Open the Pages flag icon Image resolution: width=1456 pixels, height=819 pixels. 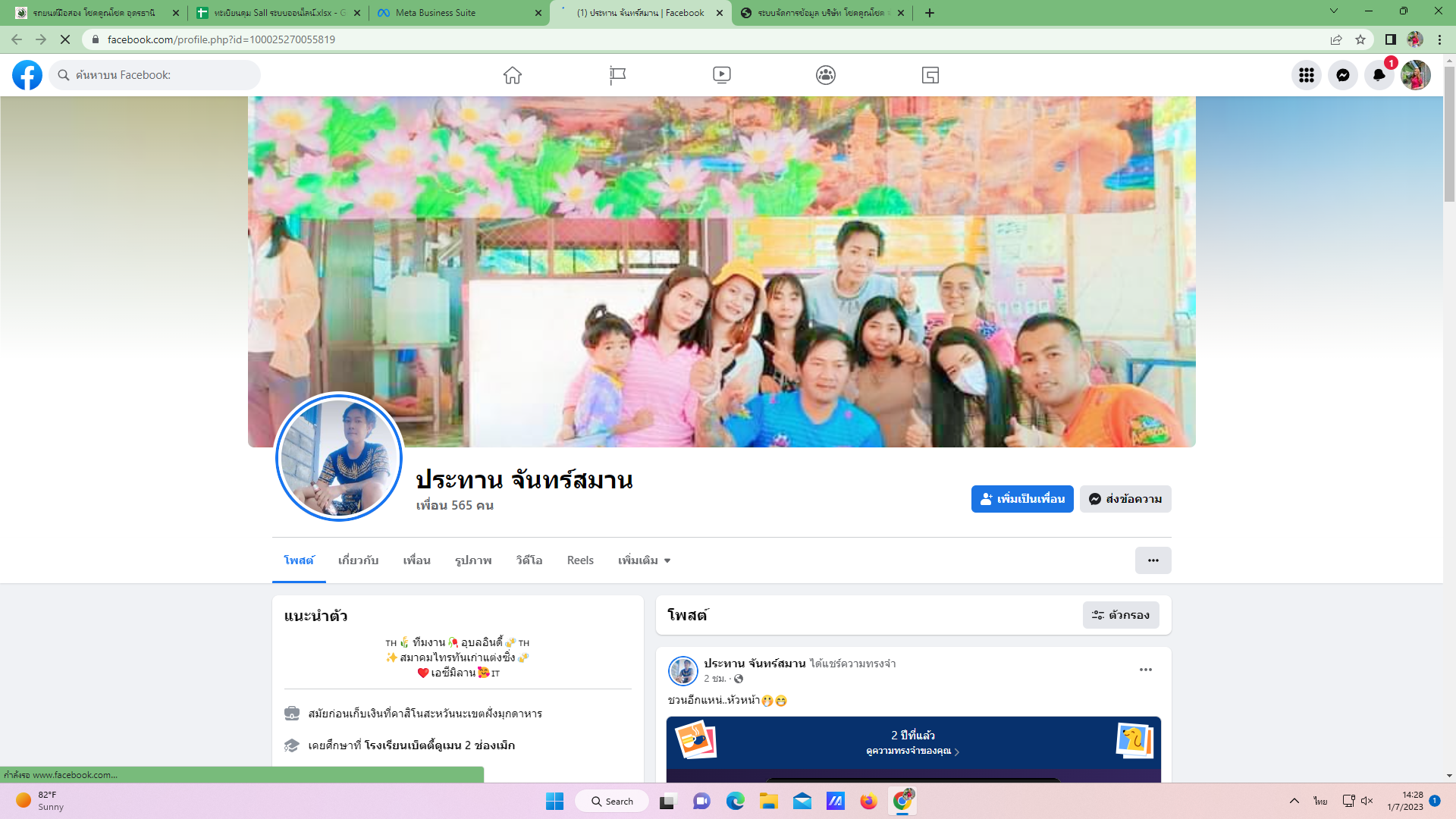point(617,75)
